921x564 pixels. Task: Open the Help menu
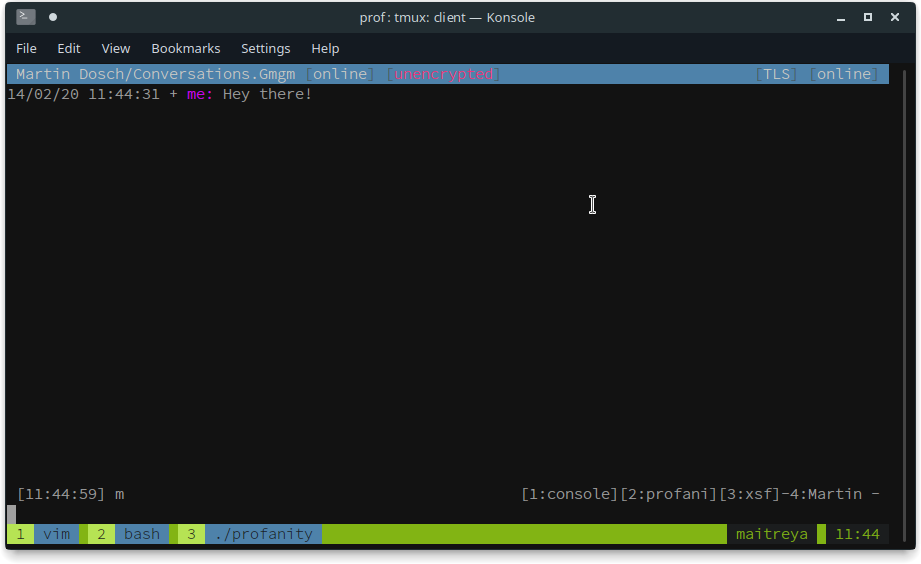coord(325,48)
